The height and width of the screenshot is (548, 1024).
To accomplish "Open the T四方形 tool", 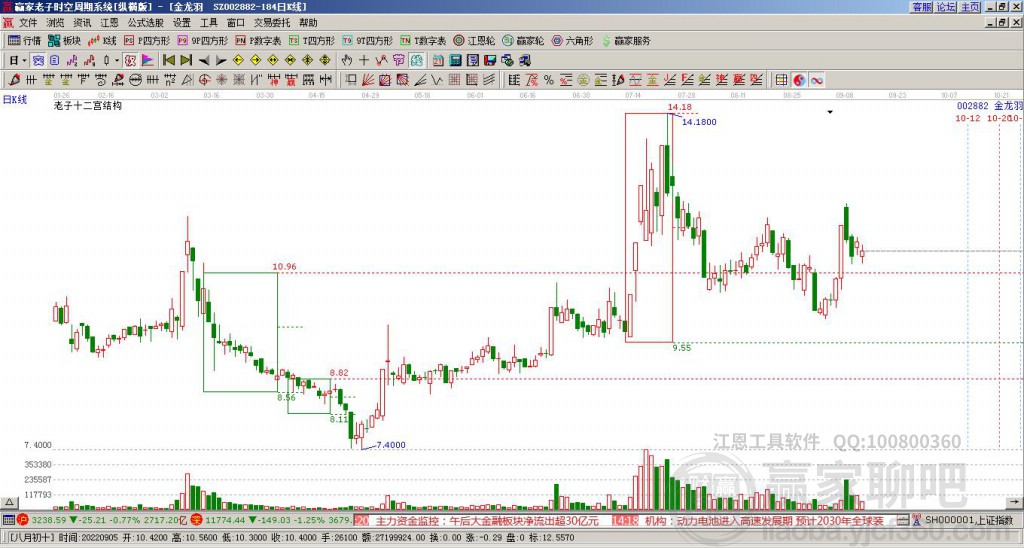I will [x=312, y=40].
